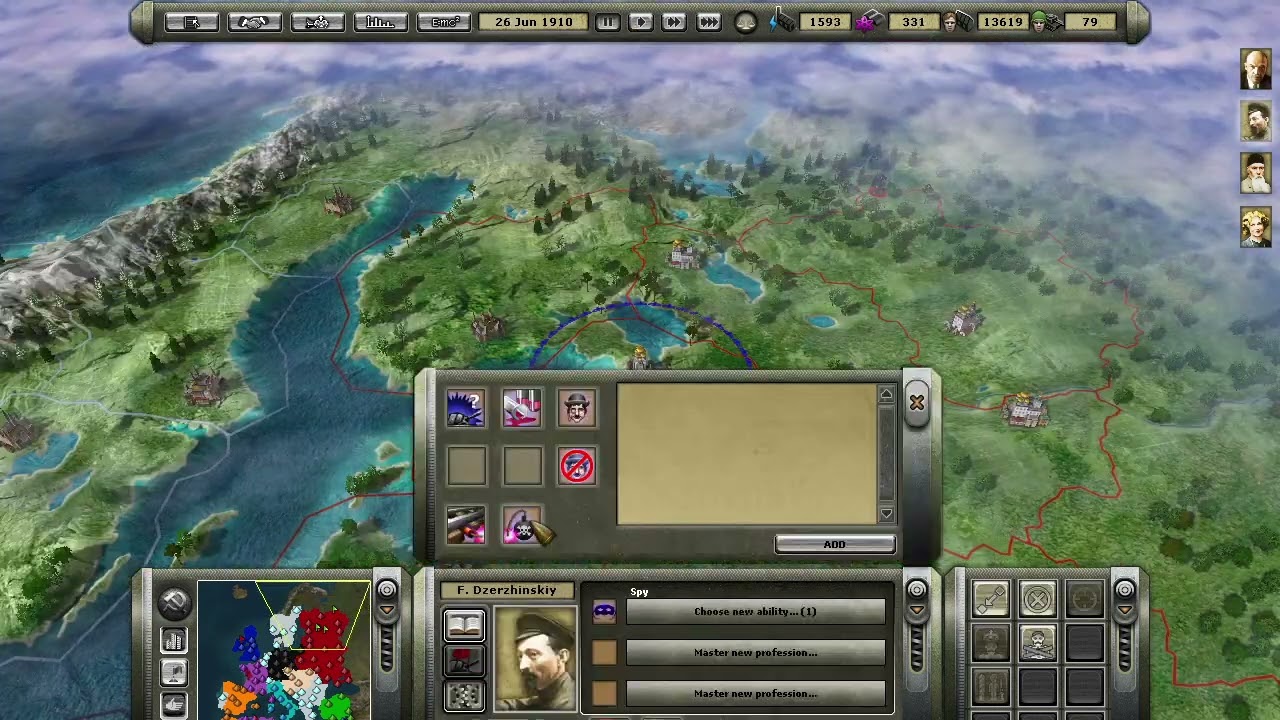Image resolution: width=1280 pixels, height=720 pixels.
Task: Click the F. Dzerzhinskiy name label
Action: point(507,591)
